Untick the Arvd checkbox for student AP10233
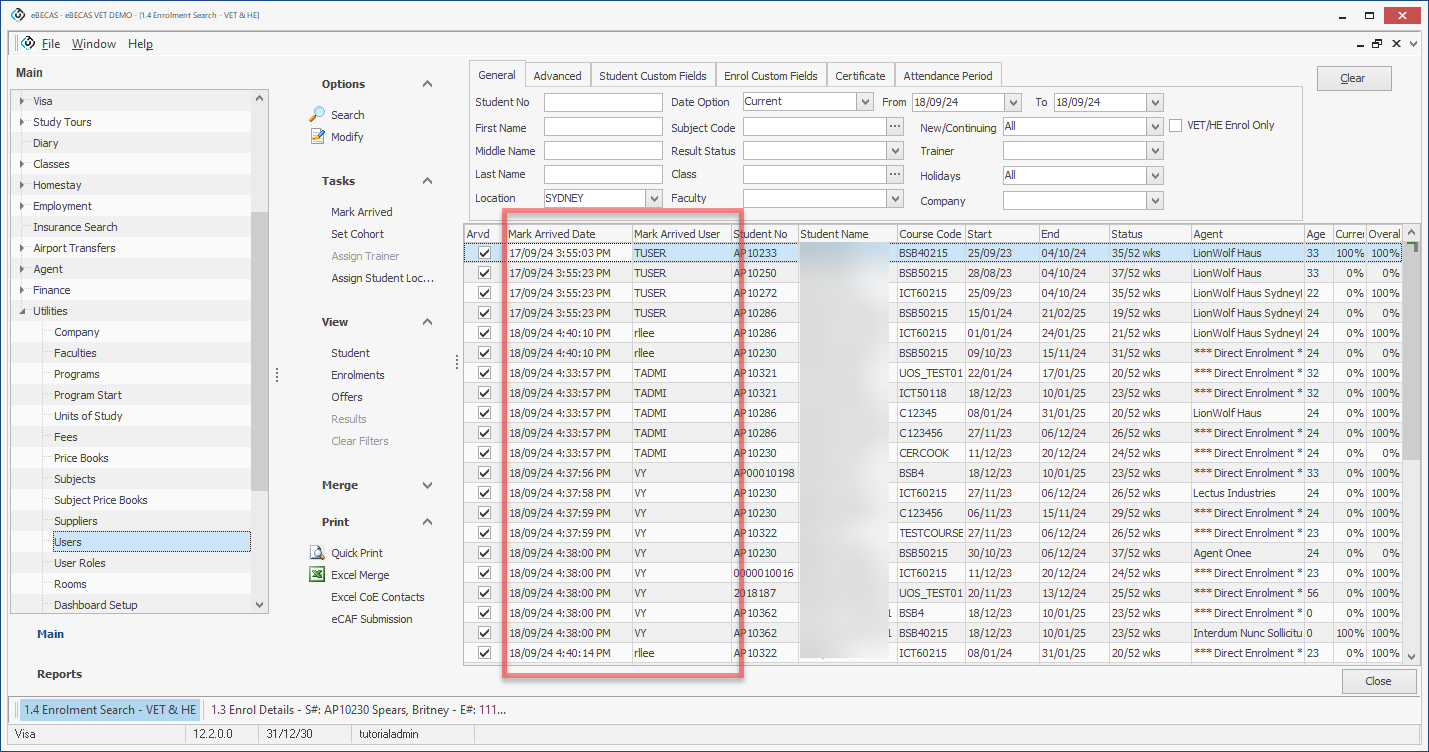 [x=485, y=253]
